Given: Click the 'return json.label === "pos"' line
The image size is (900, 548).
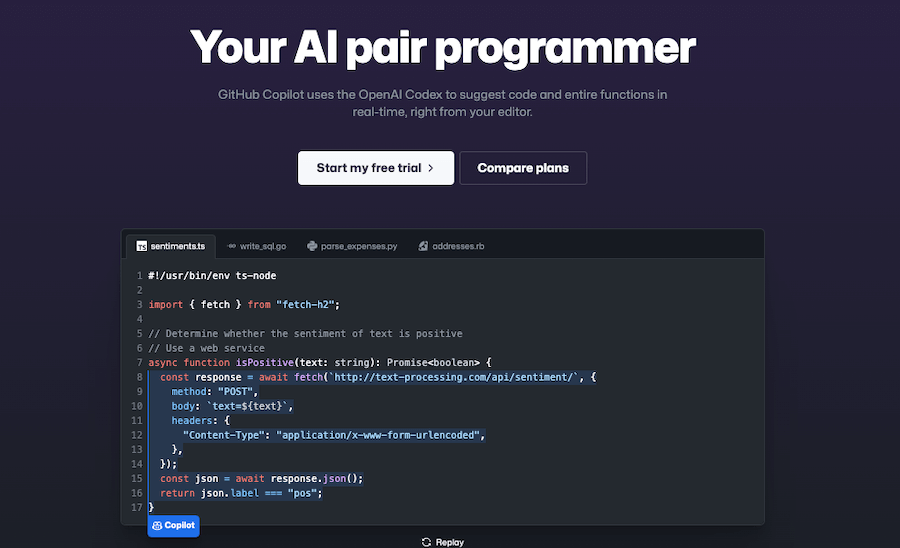Looking at the screenshot, I should pyautogui.click(x=241, y=493).
